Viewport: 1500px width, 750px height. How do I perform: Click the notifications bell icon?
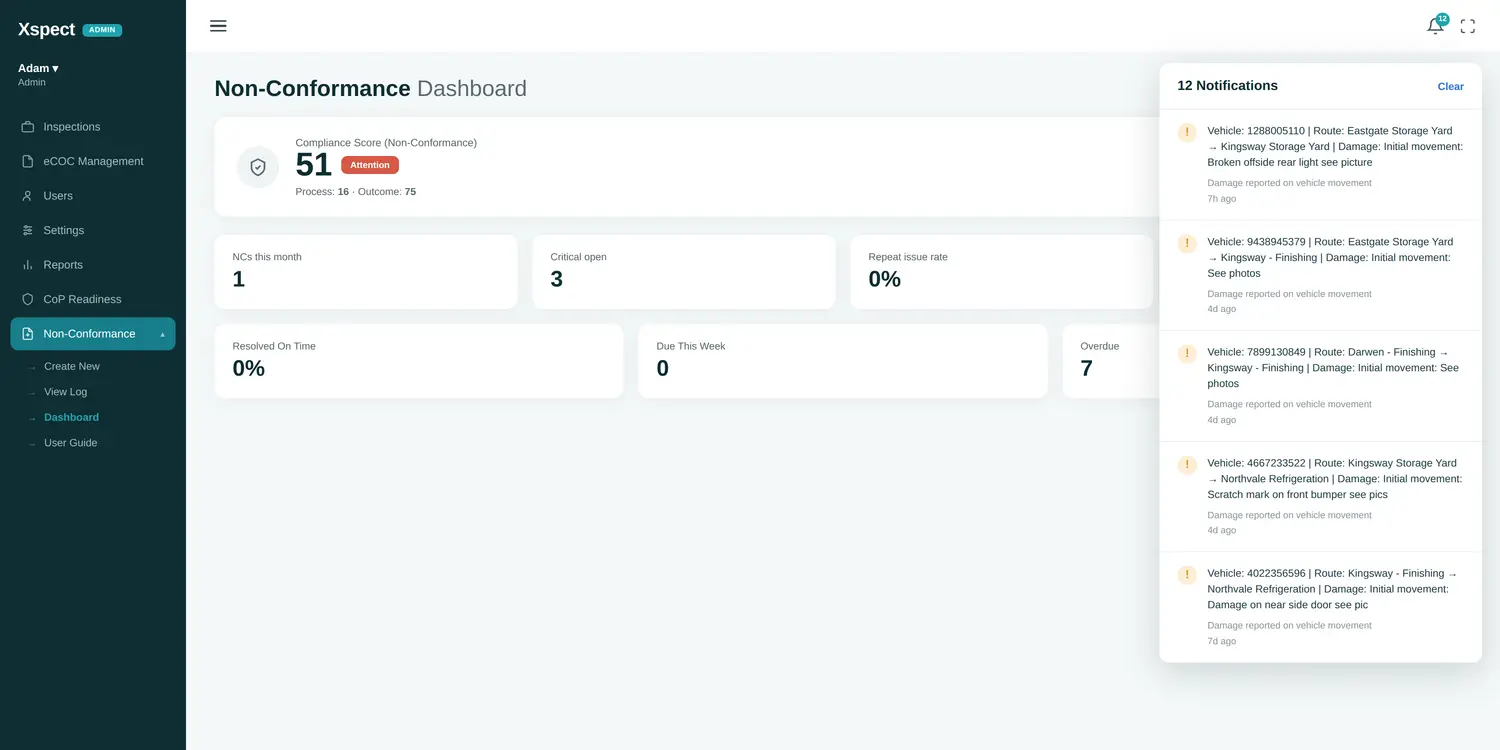[1435, 27]
